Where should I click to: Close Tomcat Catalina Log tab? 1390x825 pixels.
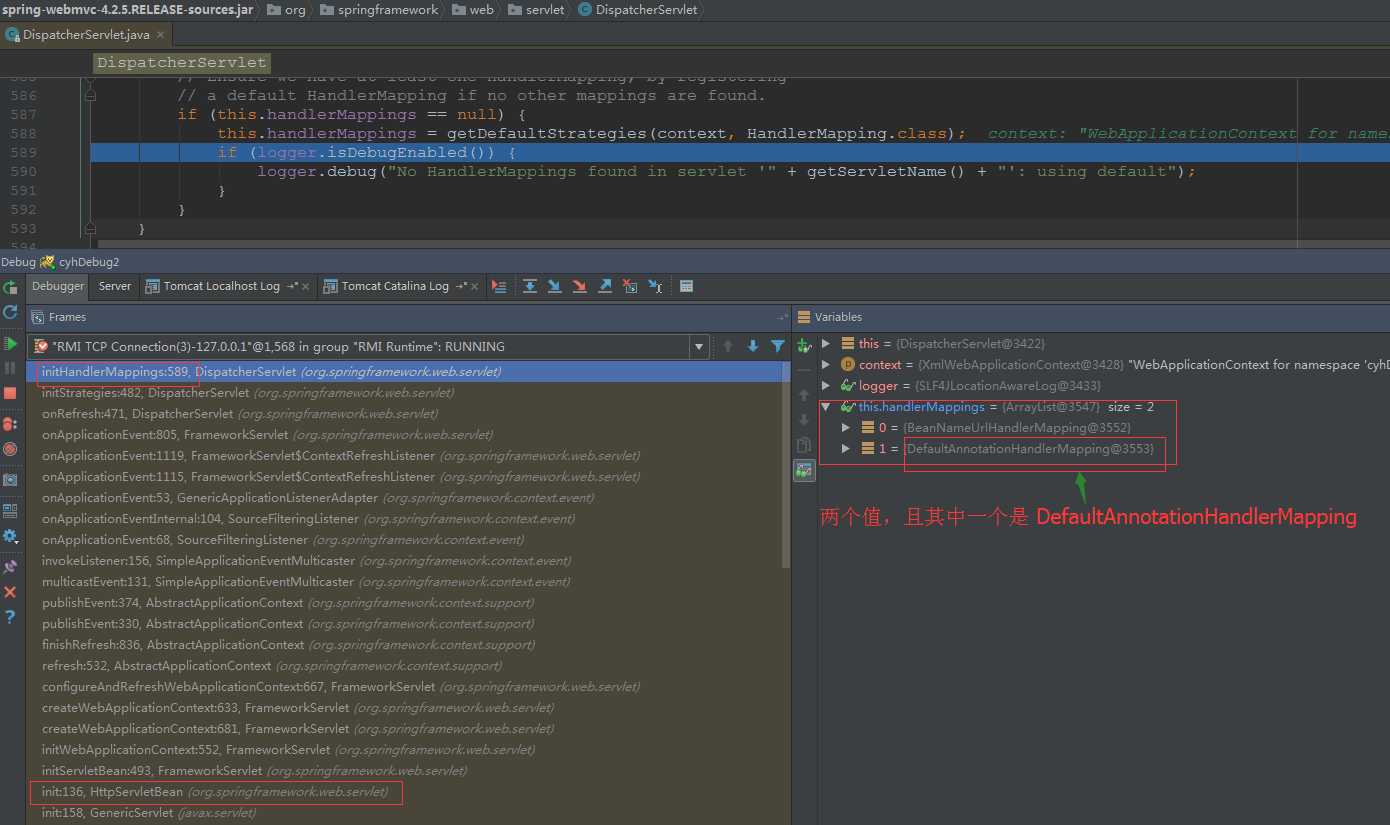474,287
